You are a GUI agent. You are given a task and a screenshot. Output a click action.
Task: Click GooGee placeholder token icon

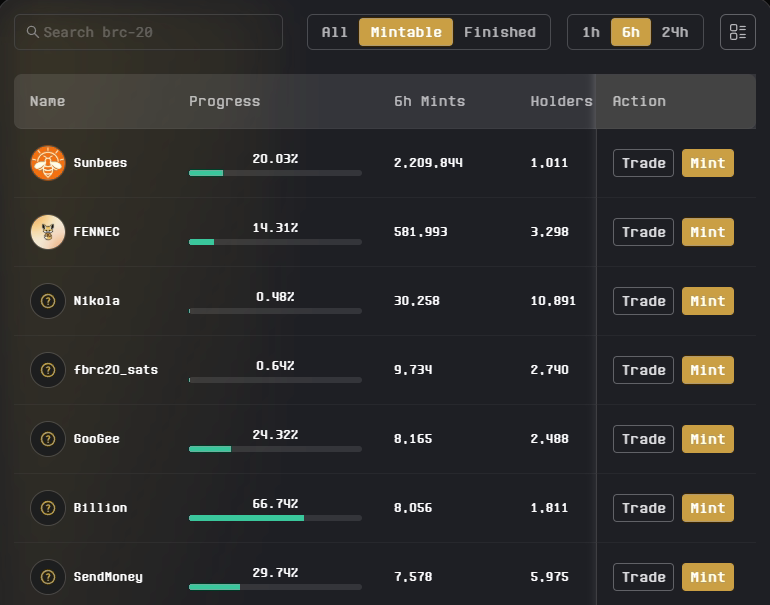point(48,439)
